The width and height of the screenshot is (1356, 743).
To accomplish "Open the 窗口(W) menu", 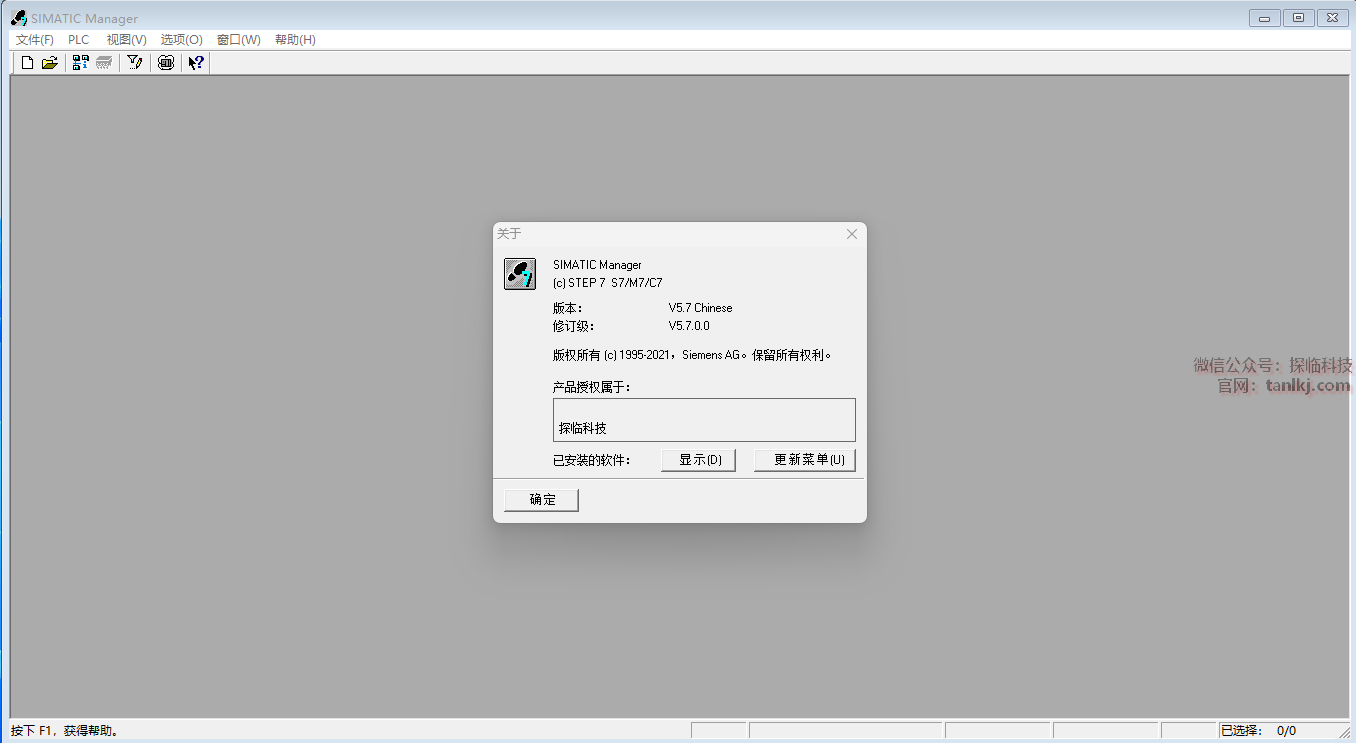I will [x=239, y=40].
